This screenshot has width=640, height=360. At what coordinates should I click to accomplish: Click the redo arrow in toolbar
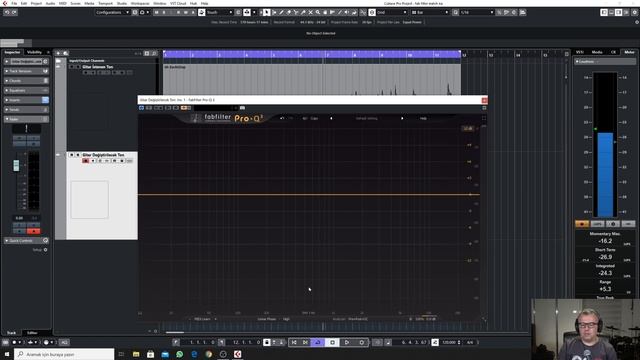click(14, 12)
